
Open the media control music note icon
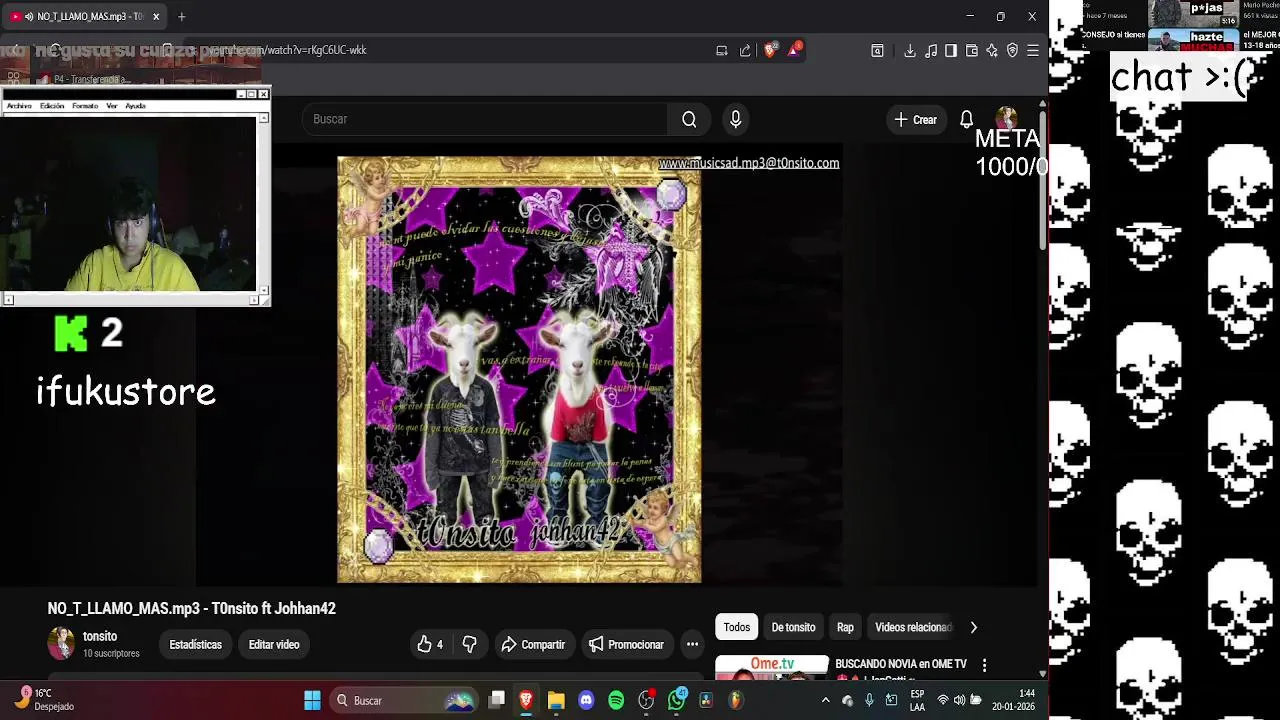(931, 51)
